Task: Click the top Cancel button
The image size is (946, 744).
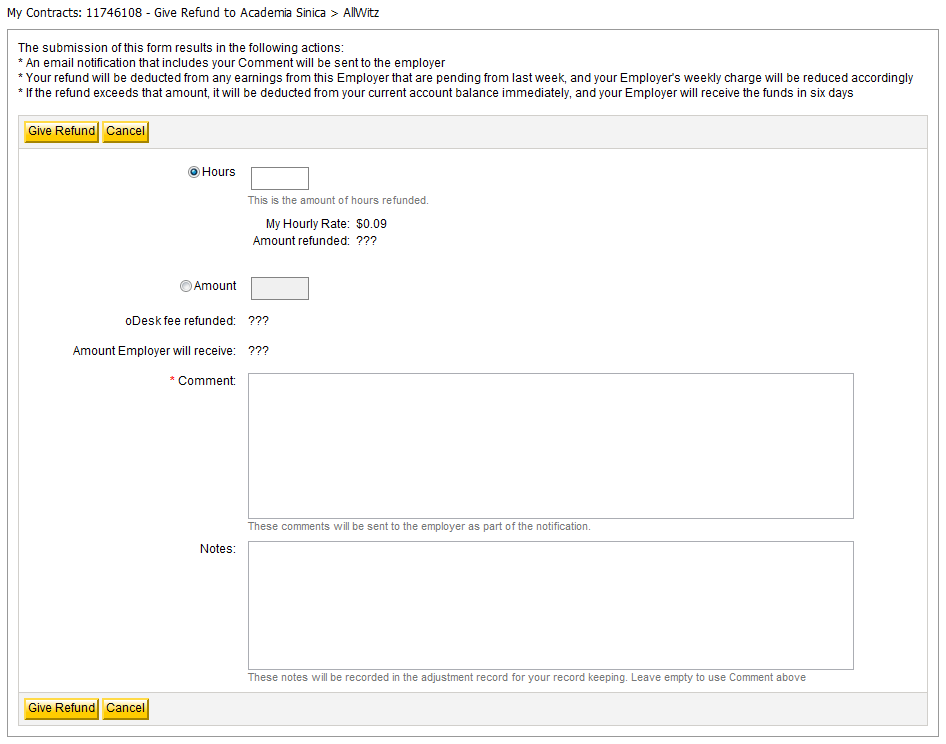Action: point(125,132)
